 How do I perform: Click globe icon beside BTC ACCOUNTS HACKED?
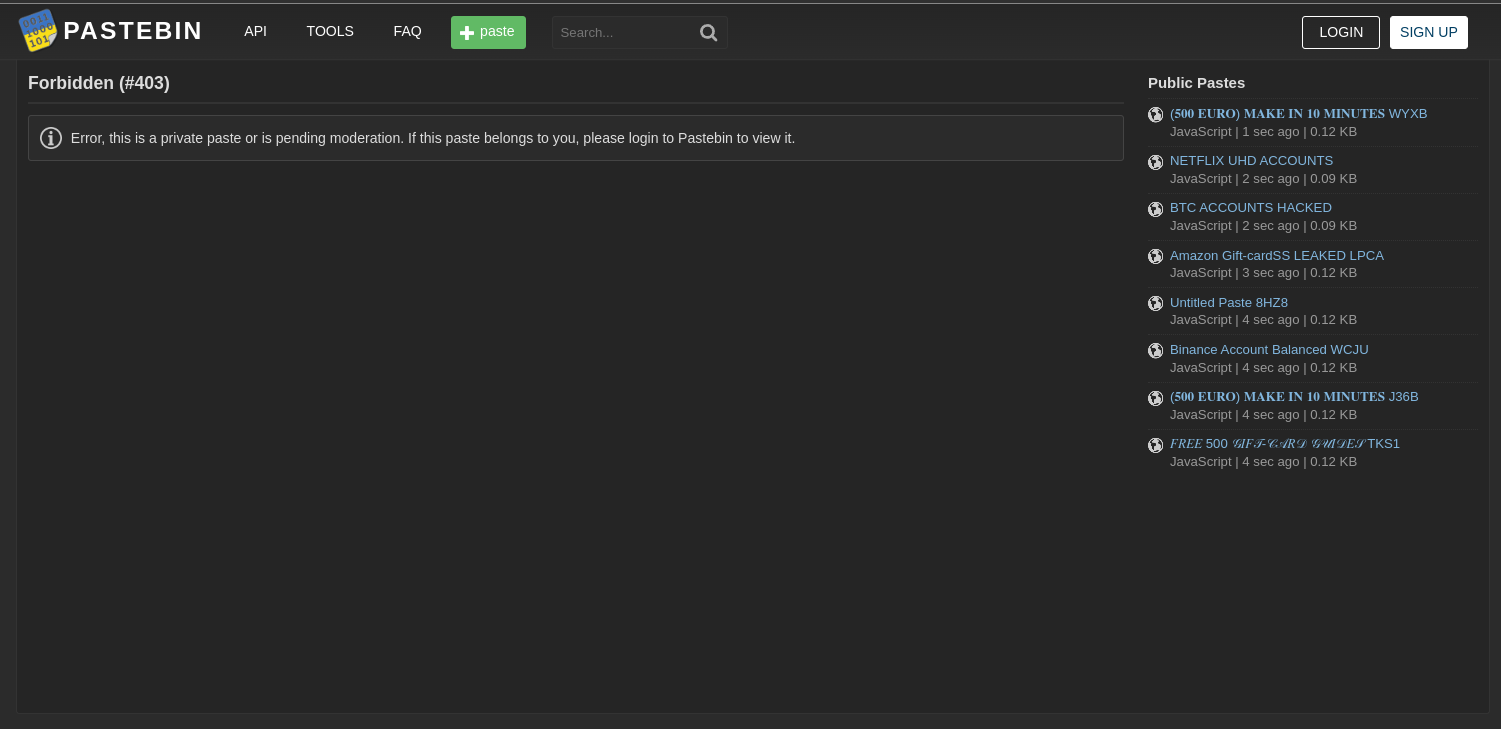click(x=1156, y=209)
